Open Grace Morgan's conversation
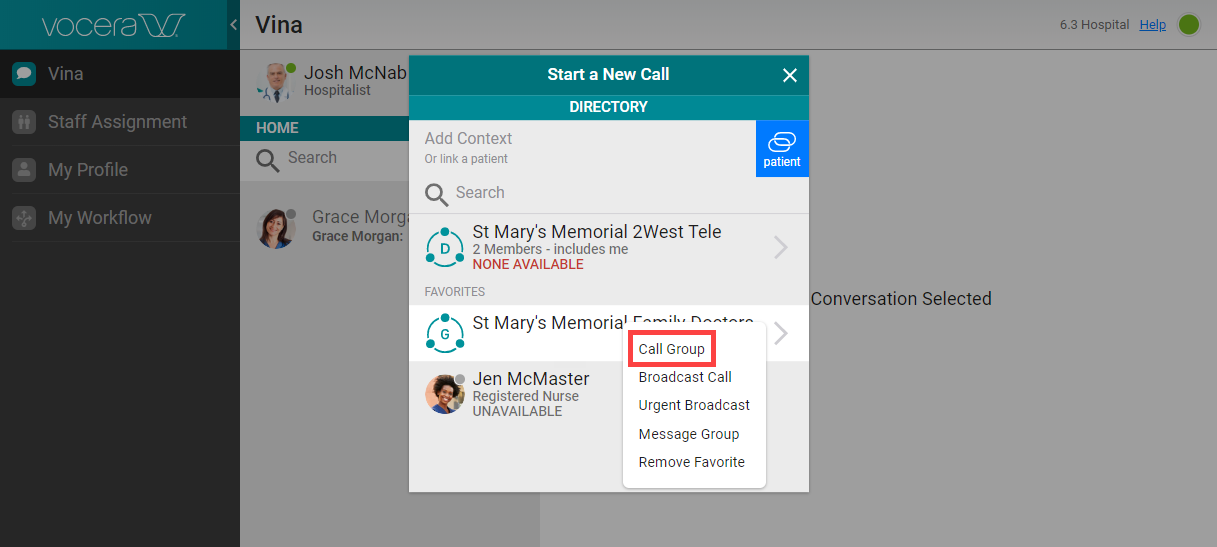This screenshot has width=1217, height=547. click(325, 227)
